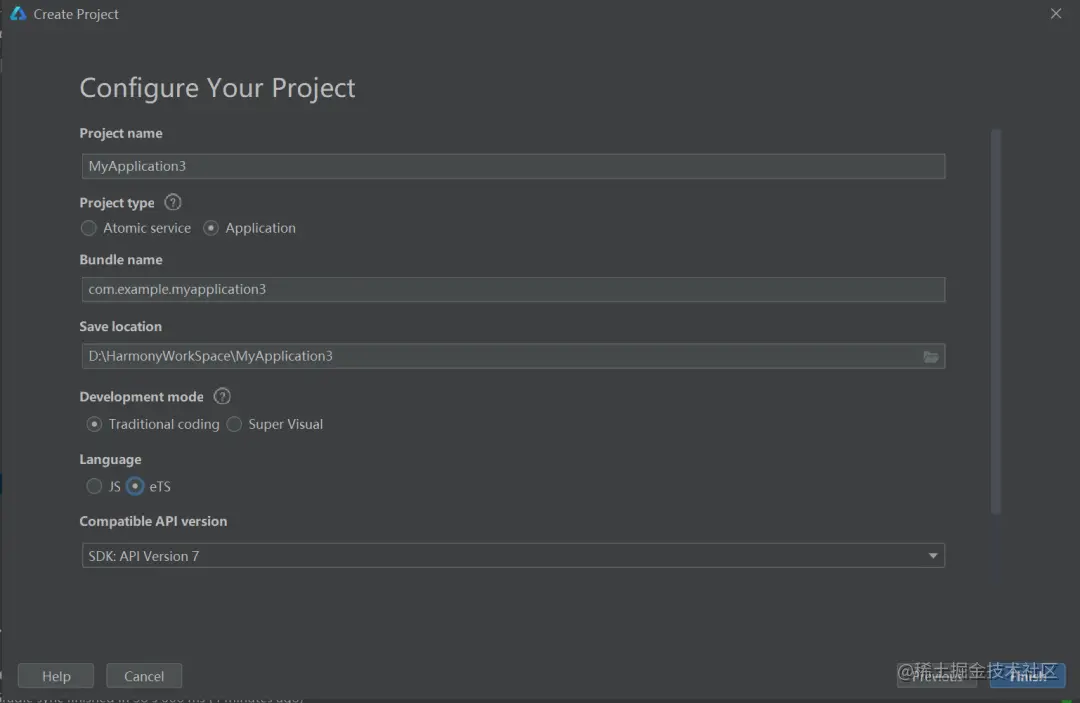Expand the Compatible API version dropdown arrow
Screen dimensions: 1080x703
click(x=933, y=556)
